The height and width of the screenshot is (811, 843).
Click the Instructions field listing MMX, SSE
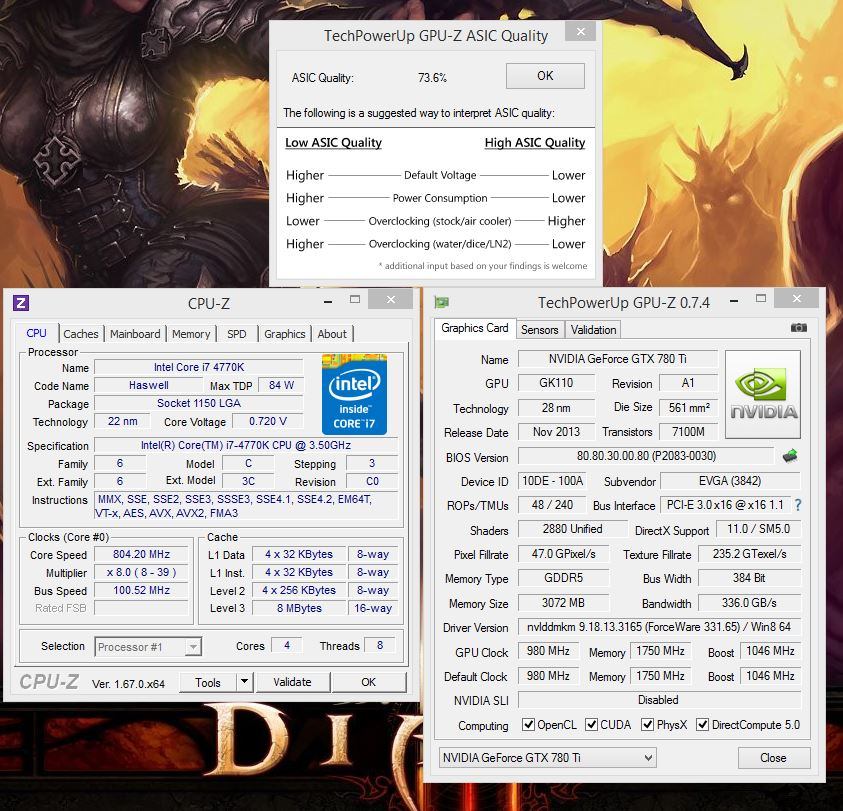click(x=246, y=506)
